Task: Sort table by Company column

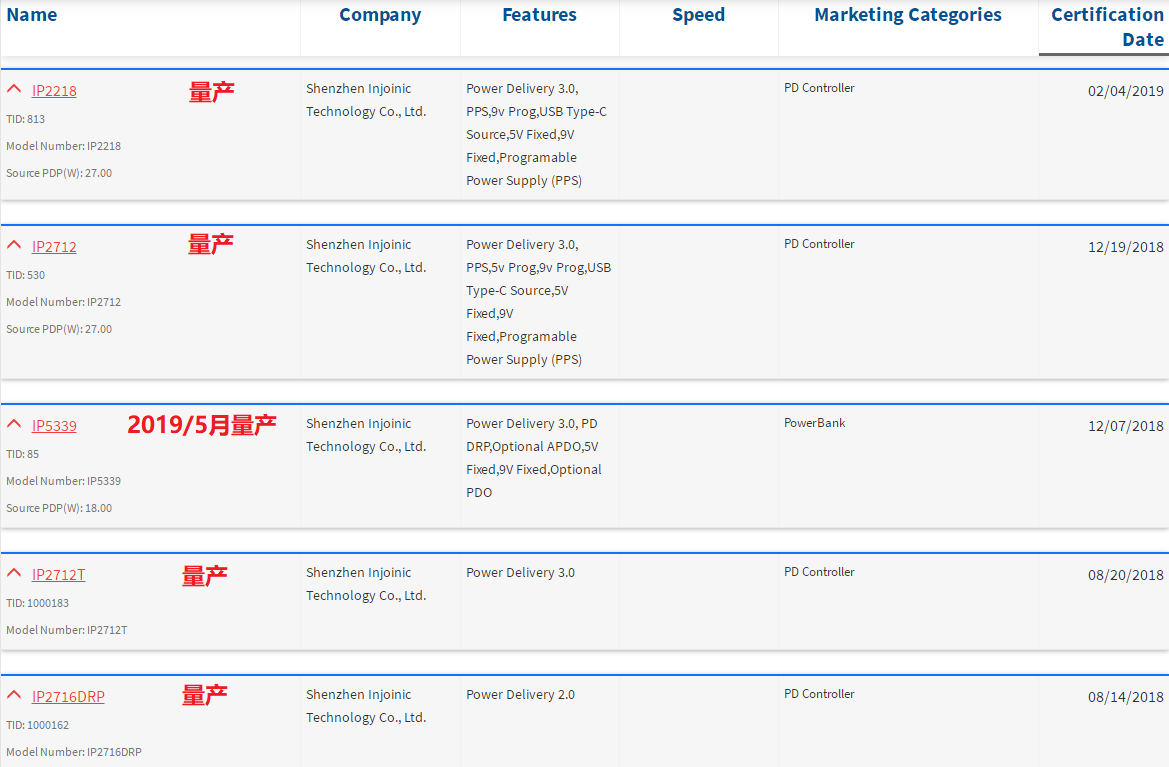Action: click(380, 15)
